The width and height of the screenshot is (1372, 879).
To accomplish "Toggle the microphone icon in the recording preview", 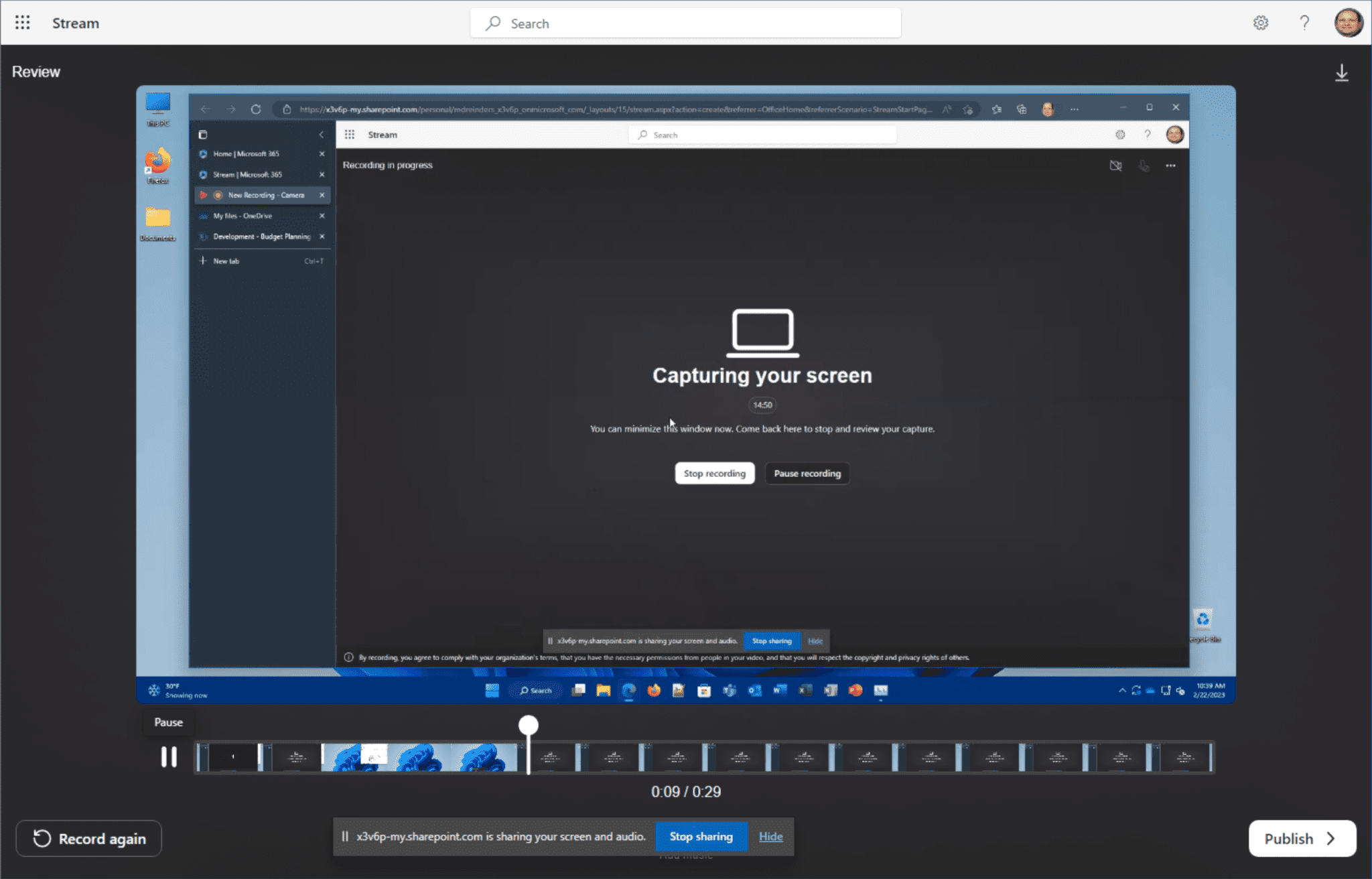I will [1144, 165].
